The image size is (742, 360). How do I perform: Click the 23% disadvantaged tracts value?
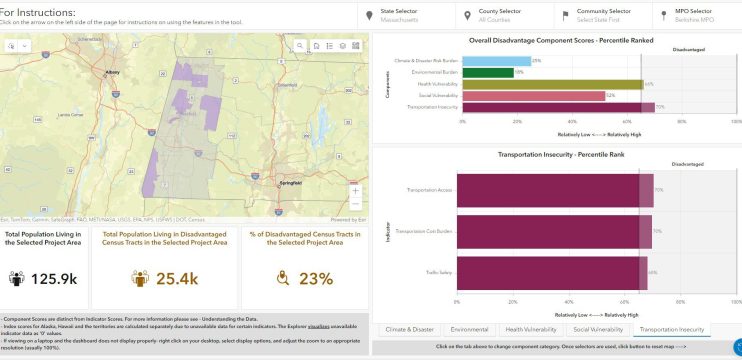[x=316, y=279]
